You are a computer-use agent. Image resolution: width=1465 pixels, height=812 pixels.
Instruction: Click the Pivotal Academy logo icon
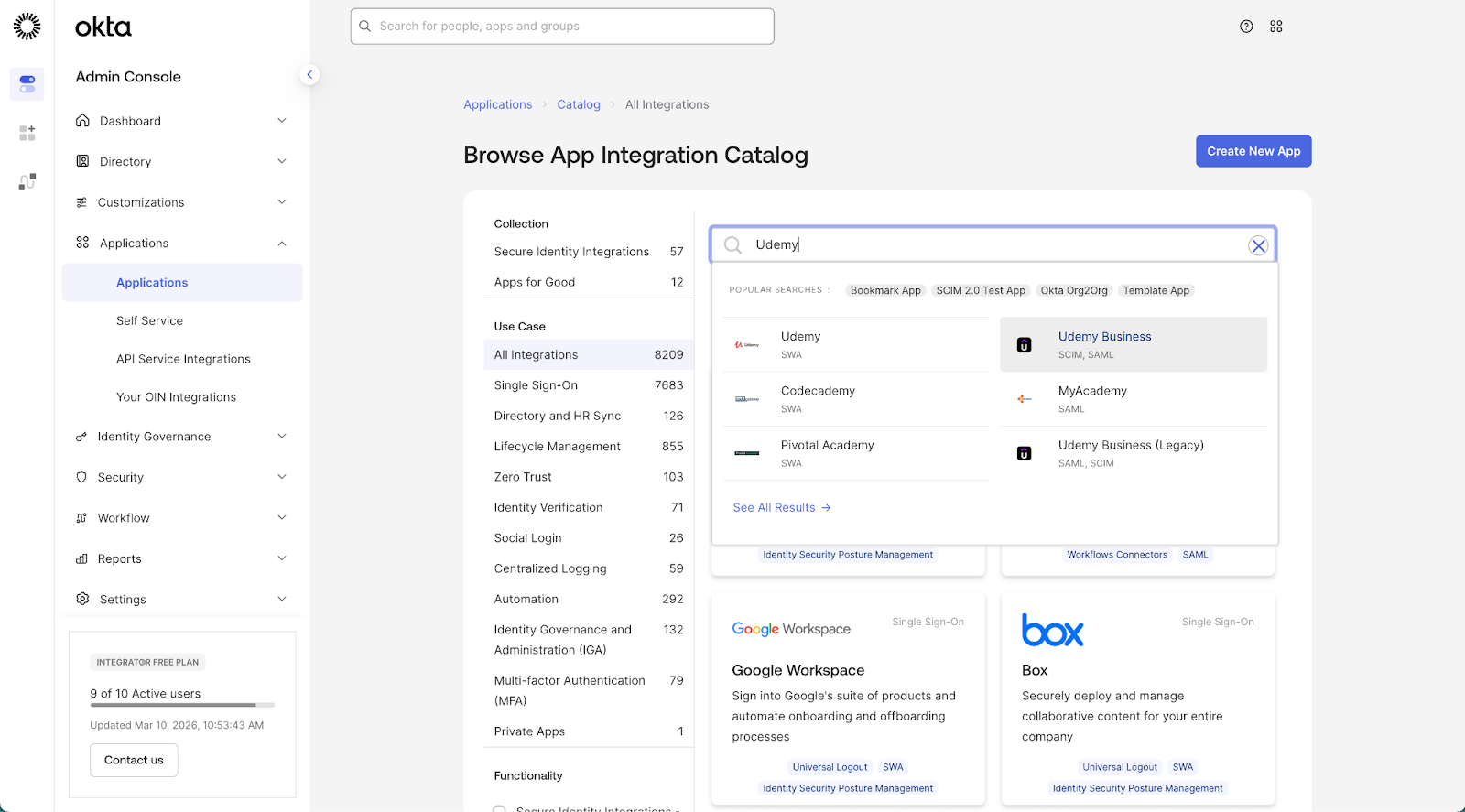[x=747, y=453]
